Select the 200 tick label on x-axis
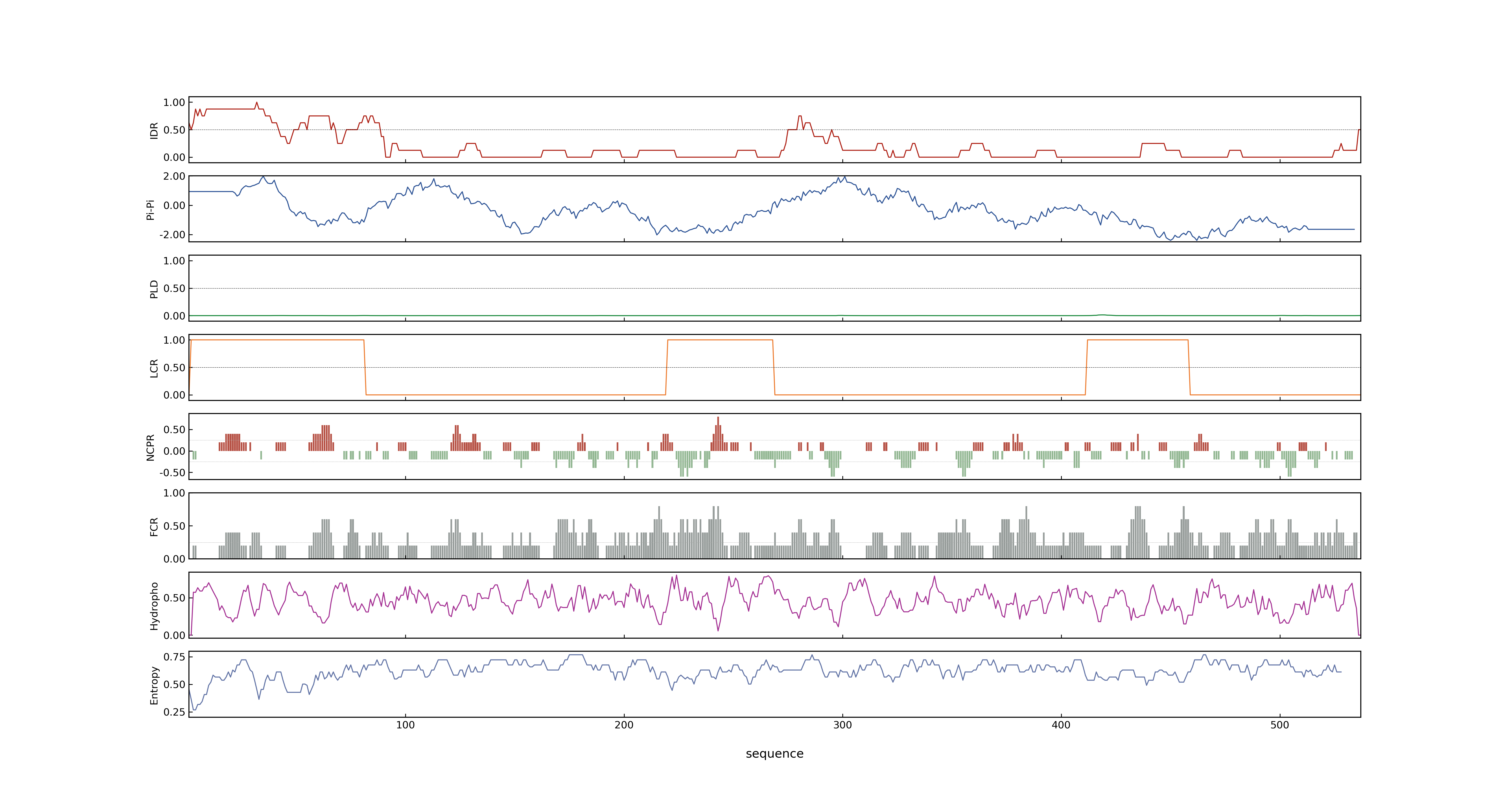The width and height of the screenshot is (1512, 806). pyautogui.click(x=624, y=725)
